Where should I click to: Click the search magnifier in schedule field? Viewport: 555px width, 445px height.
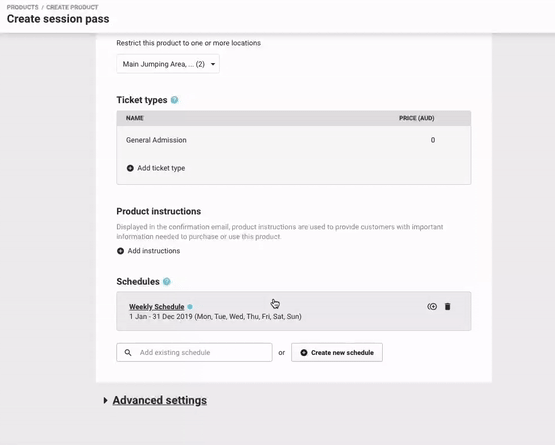pos(128,353)
